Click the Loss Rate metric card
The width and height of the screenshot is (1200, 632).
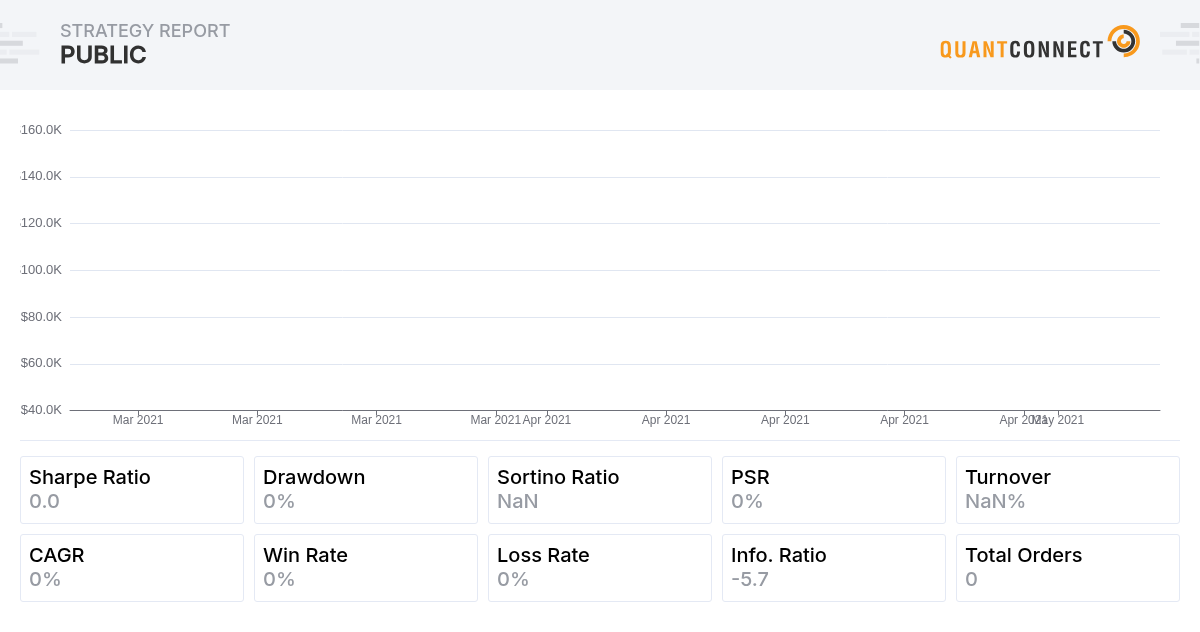(x=600, y=567)
